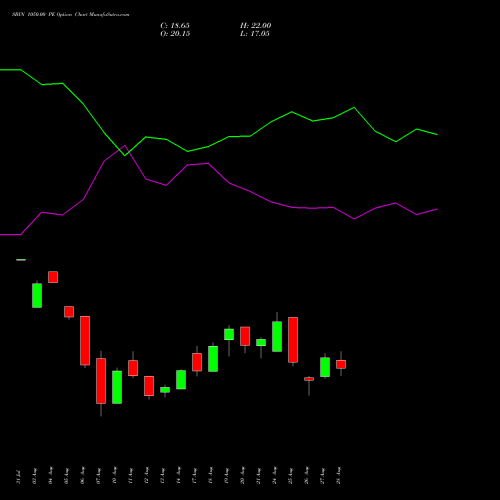Click the 17 Aug date label

click(x=194, y=476)
